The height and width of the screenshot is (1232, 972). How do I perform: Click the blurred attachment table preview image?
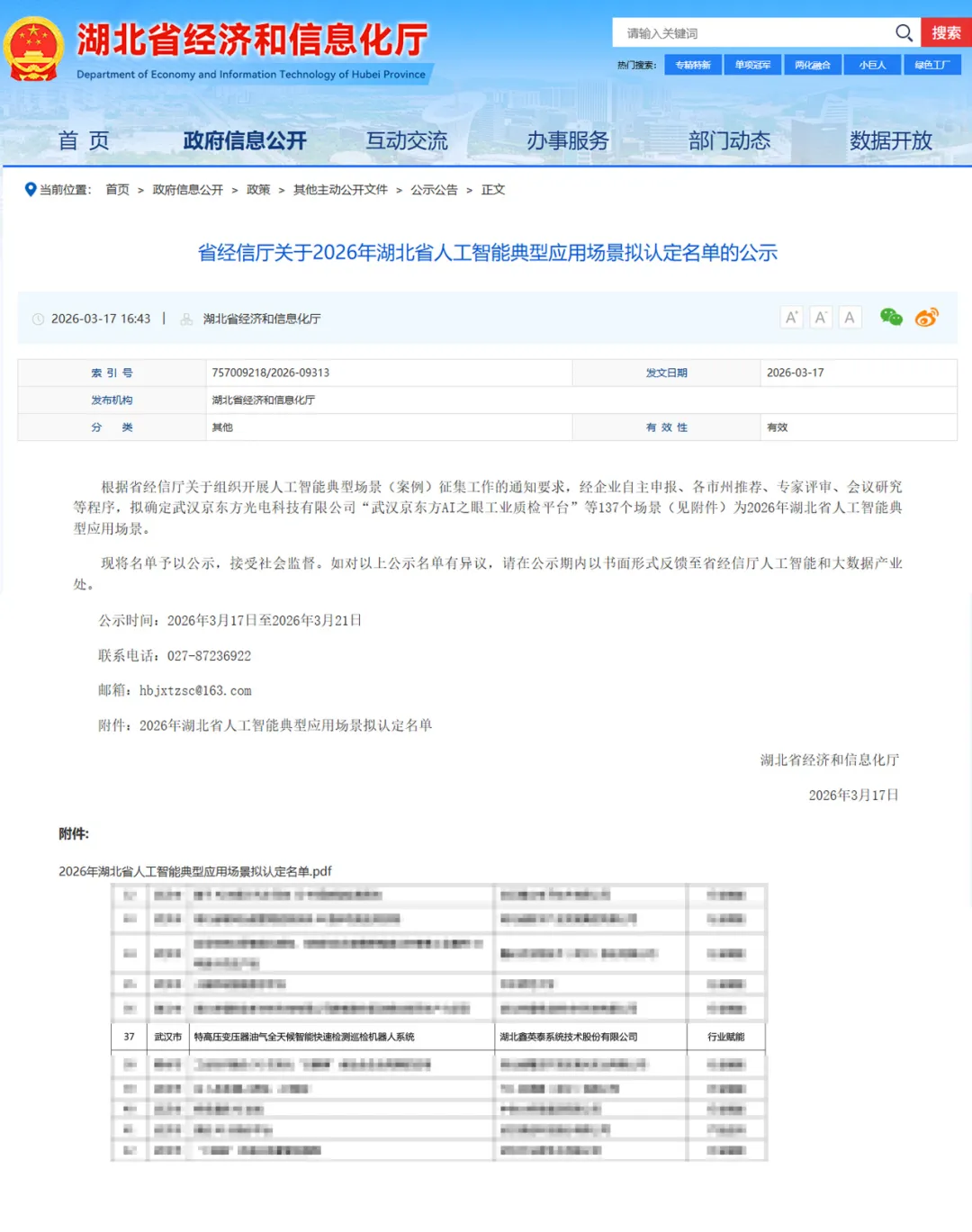pyautogui.click(x=439, y=1022)
